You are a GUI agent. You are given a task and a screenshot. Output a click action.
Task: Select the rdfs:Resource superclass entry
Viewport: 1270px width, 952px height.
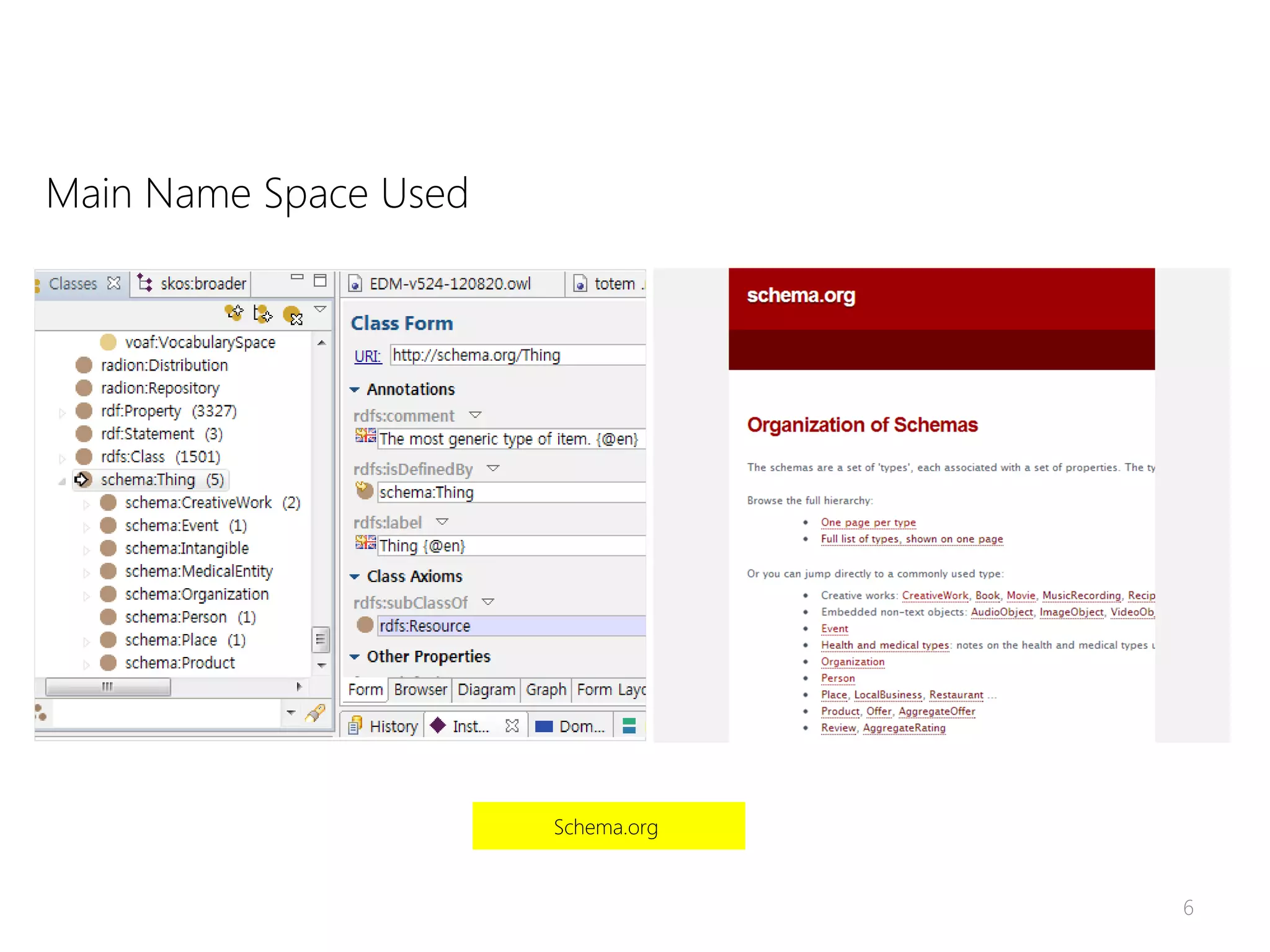[512, 626]
